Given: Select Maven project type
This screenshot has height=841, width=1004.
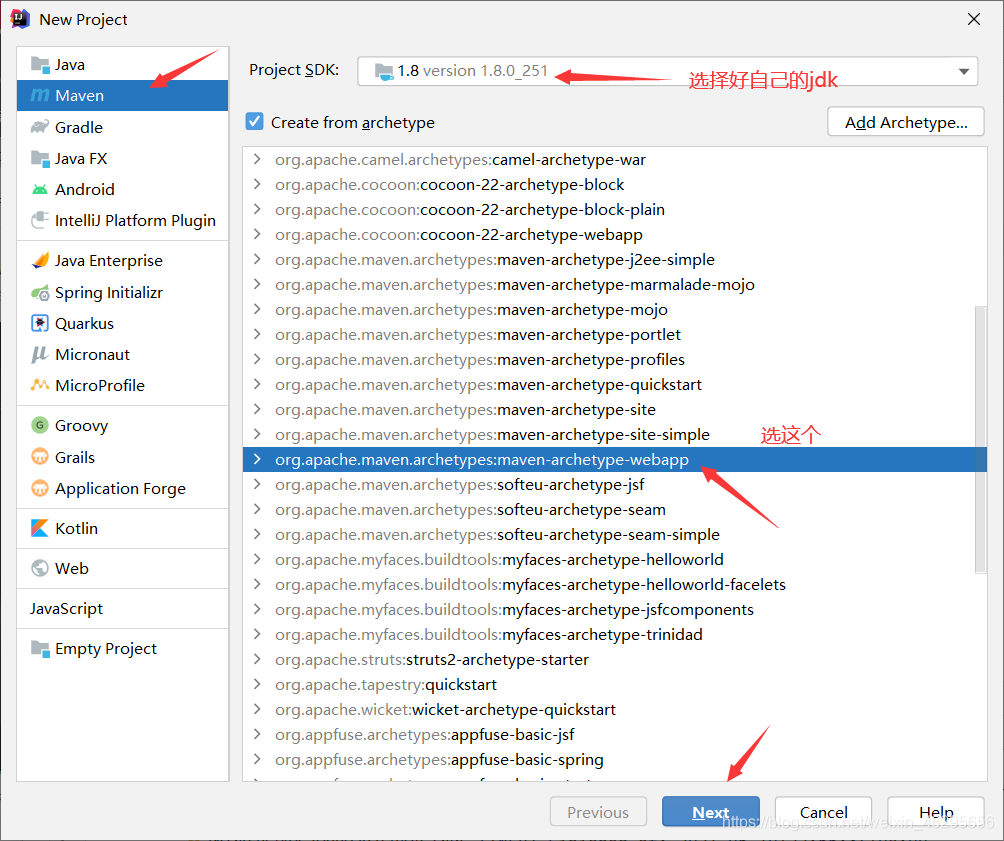Looking at the screenshot, I should 122,95.
